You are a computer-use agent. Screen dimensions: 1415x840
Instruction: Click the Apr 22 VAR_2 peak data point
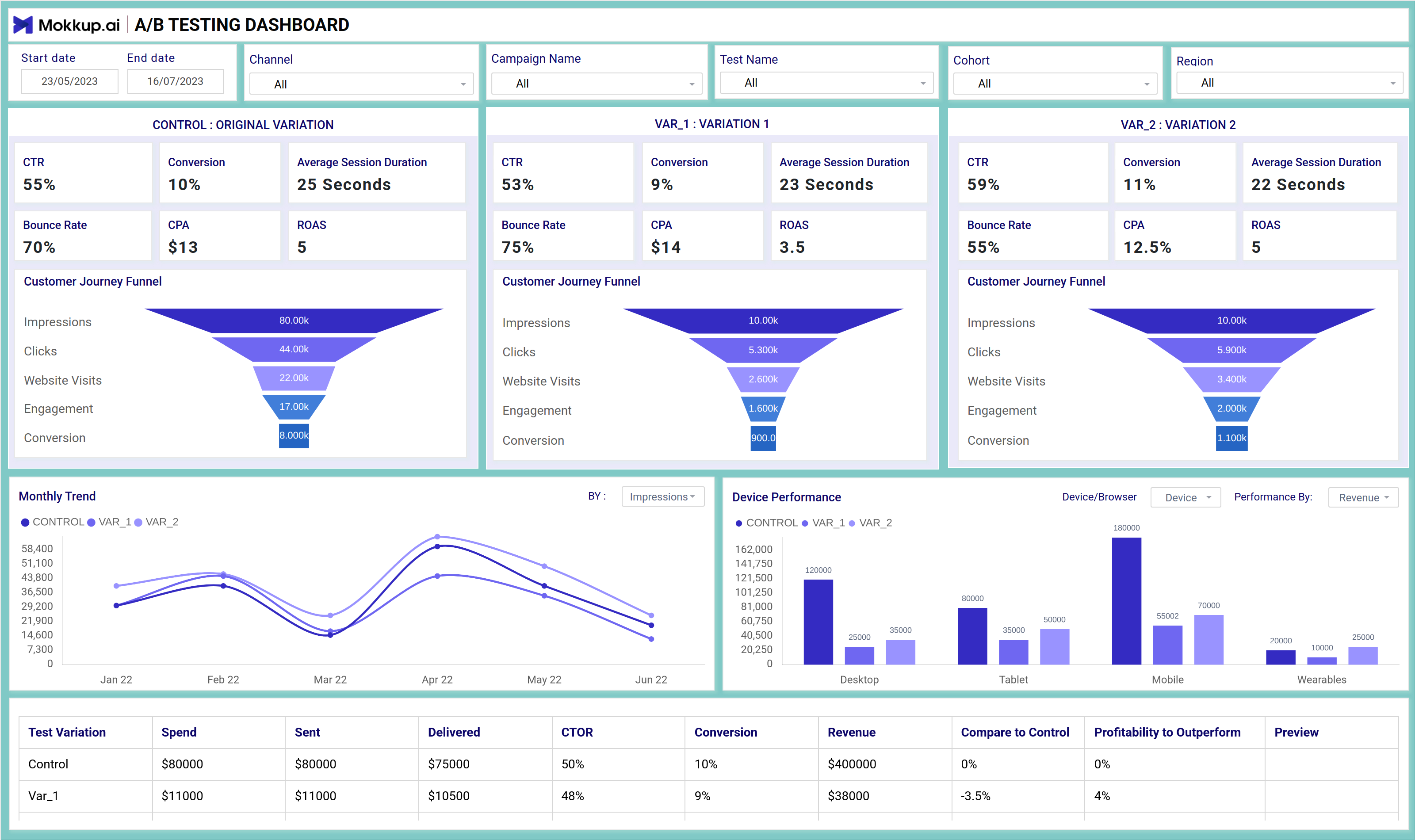[x=437, y=536]
